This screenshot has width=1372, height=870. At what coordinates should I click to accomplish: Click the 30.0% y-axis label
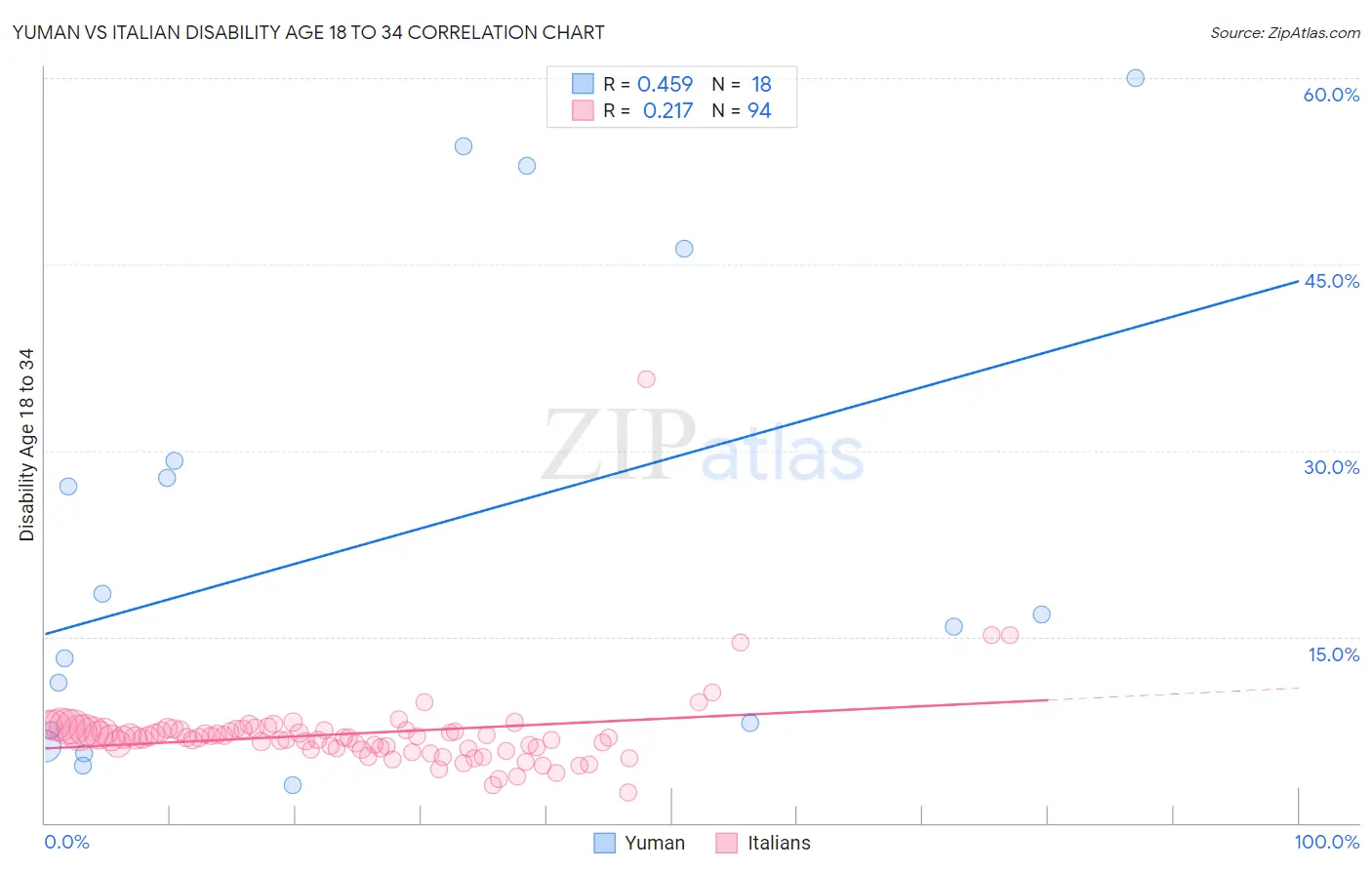[x=1331, y=467]
